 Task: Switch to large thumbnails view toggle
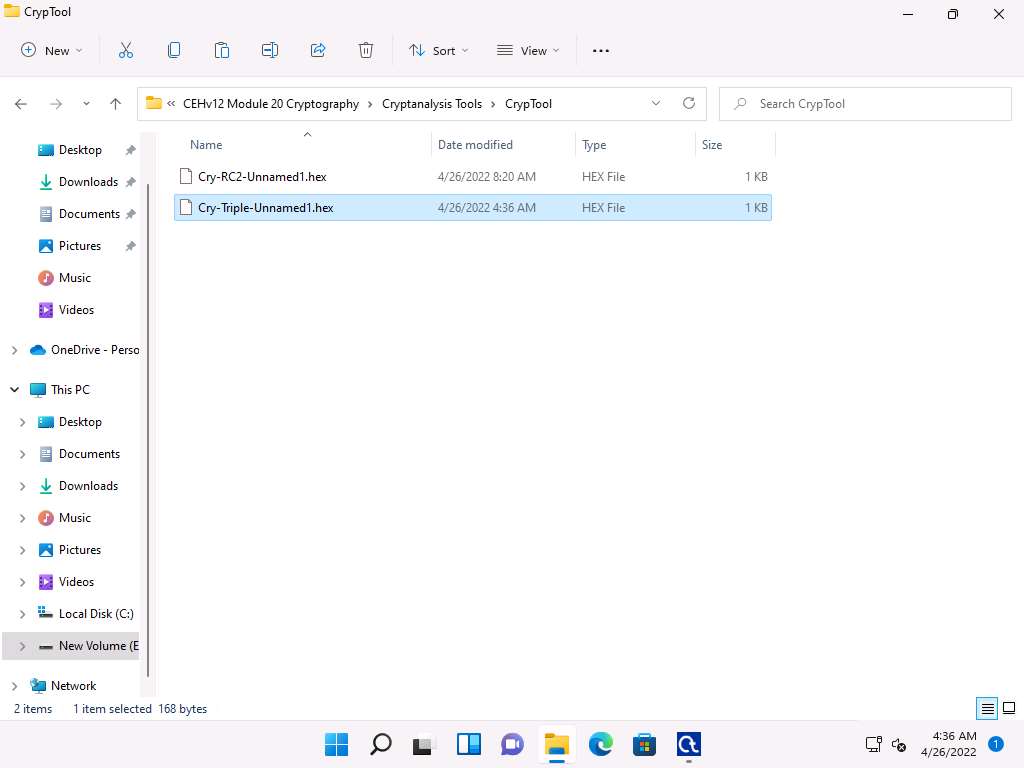[x=1009, y=709]
